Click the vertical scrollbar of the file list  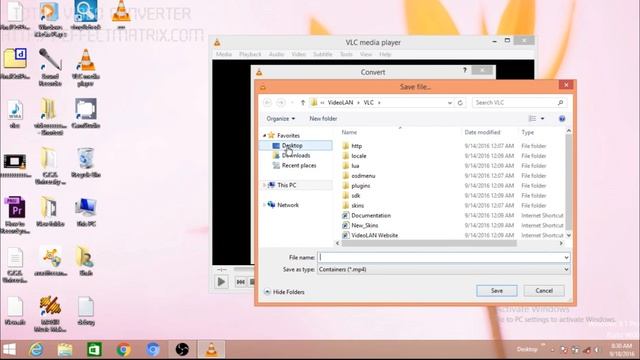point(569,184)
